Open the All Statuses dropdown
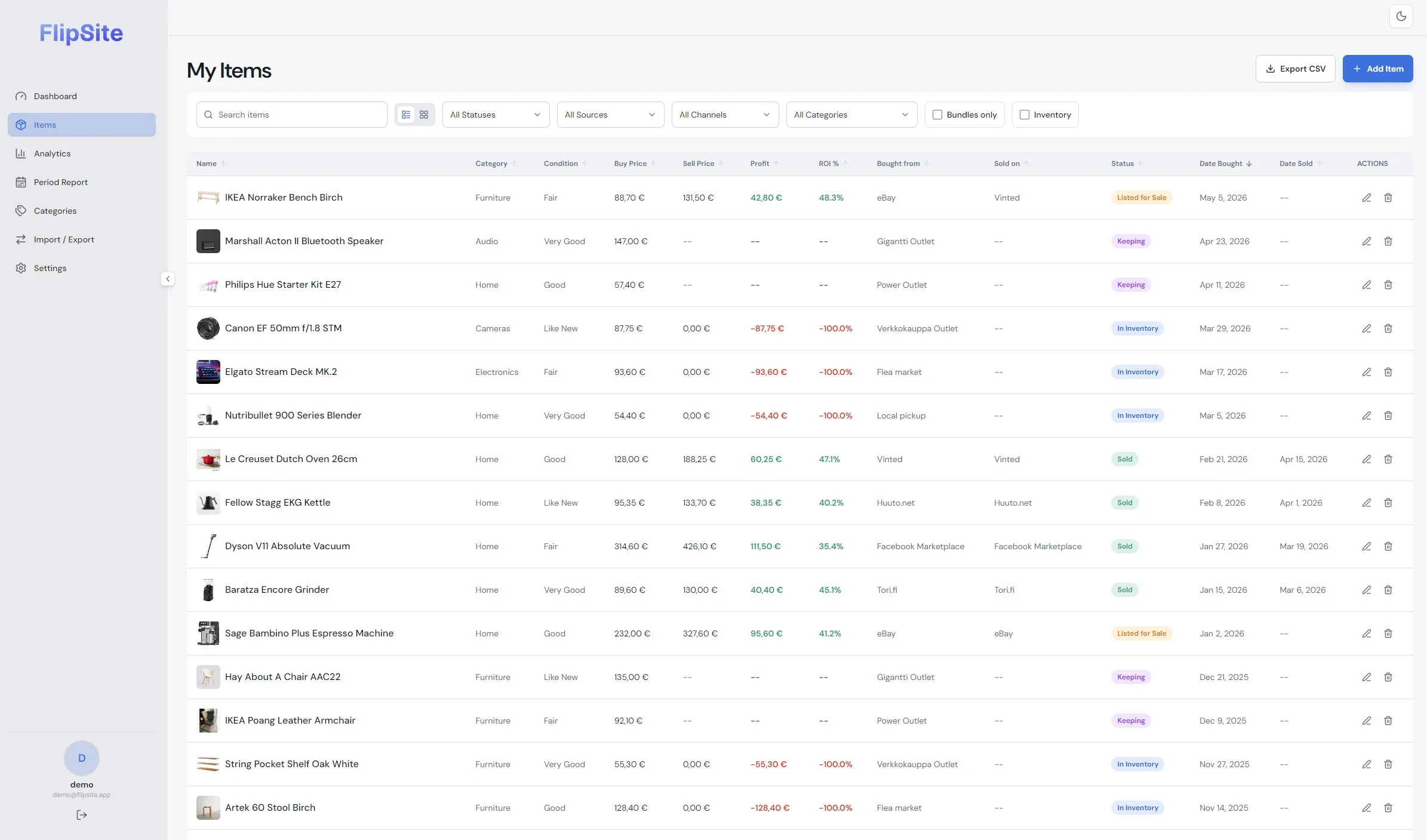1427x840 pixels. (496, 115)
